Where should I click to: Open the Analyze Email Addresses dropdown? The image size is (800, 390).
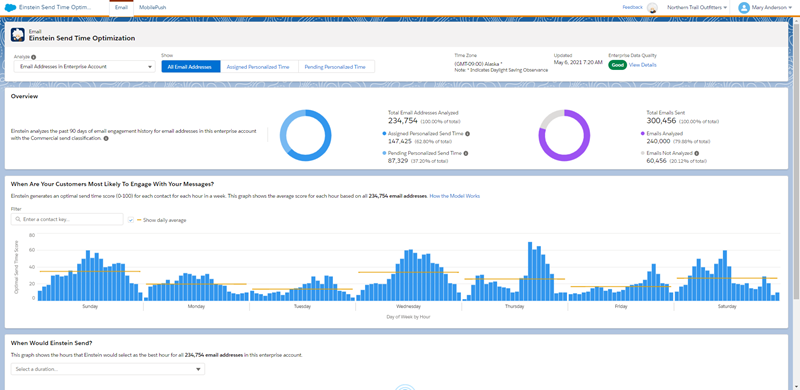(85, 66)
